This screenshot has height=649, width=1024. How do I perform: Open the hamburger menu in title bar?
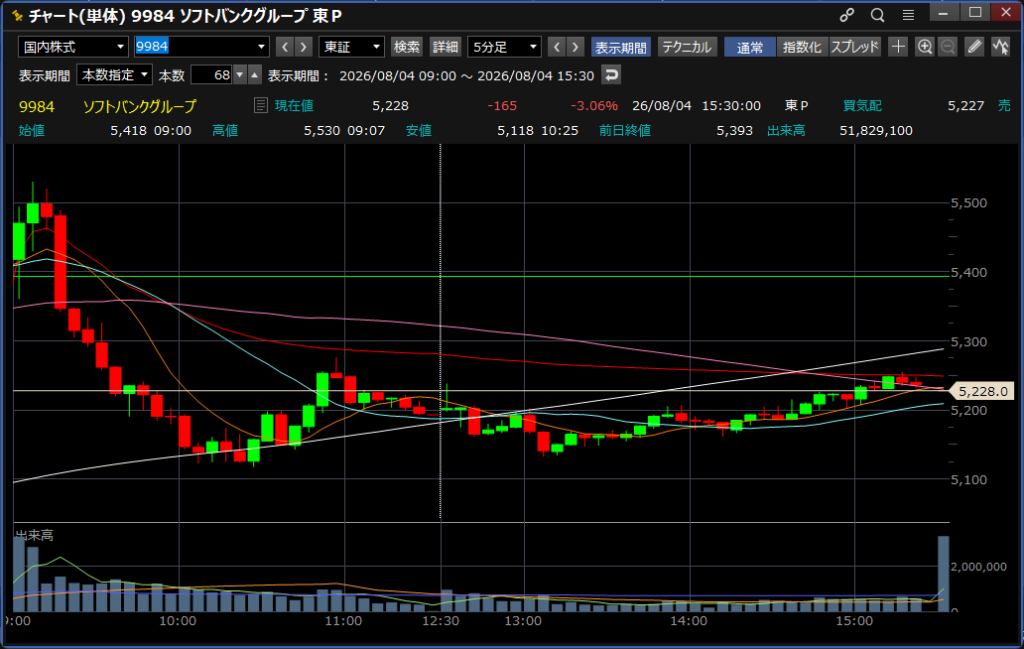click(908, 15)
